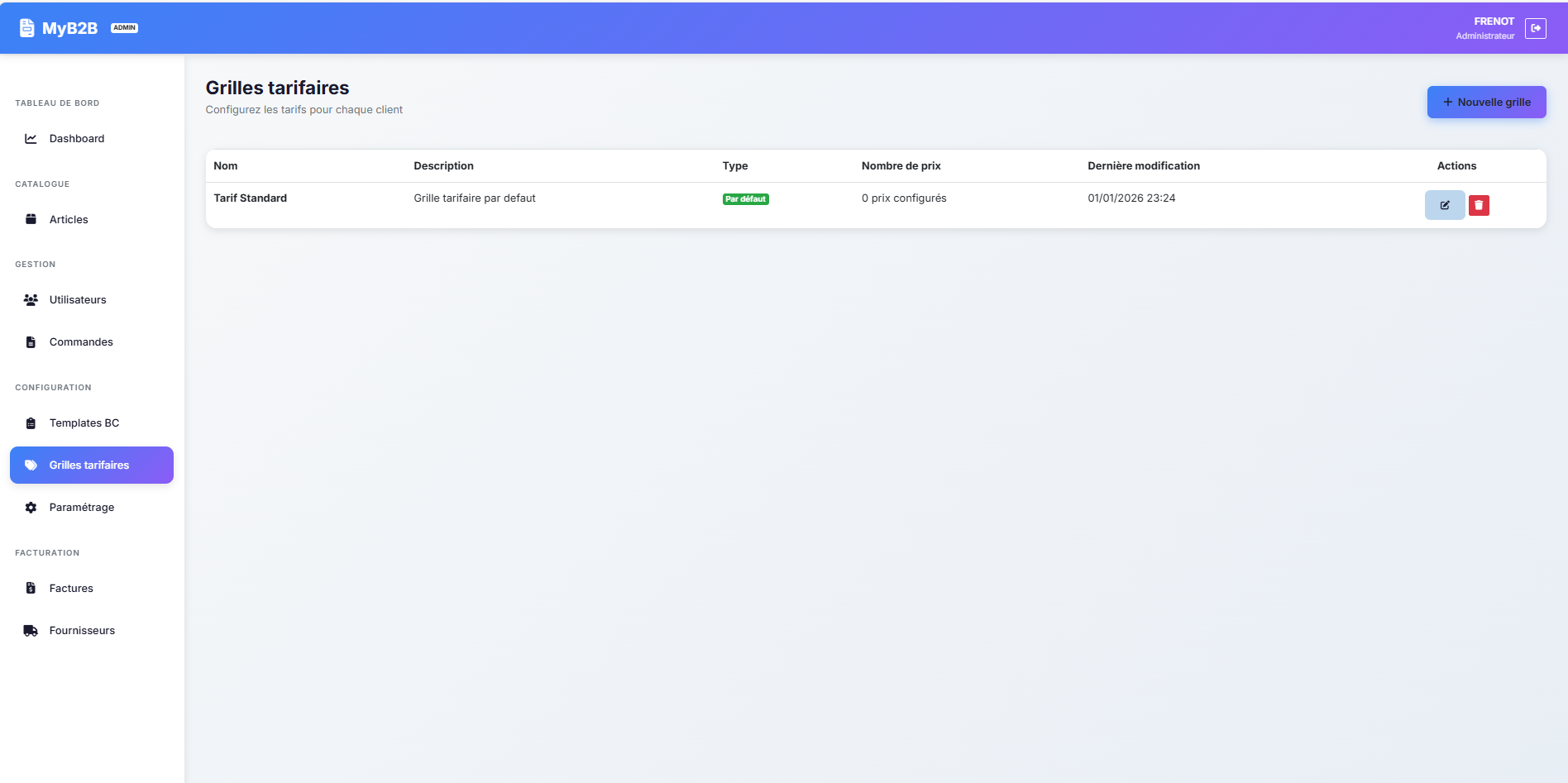
Task: Click the Dernière modification column header
Action: point(1143,166)
